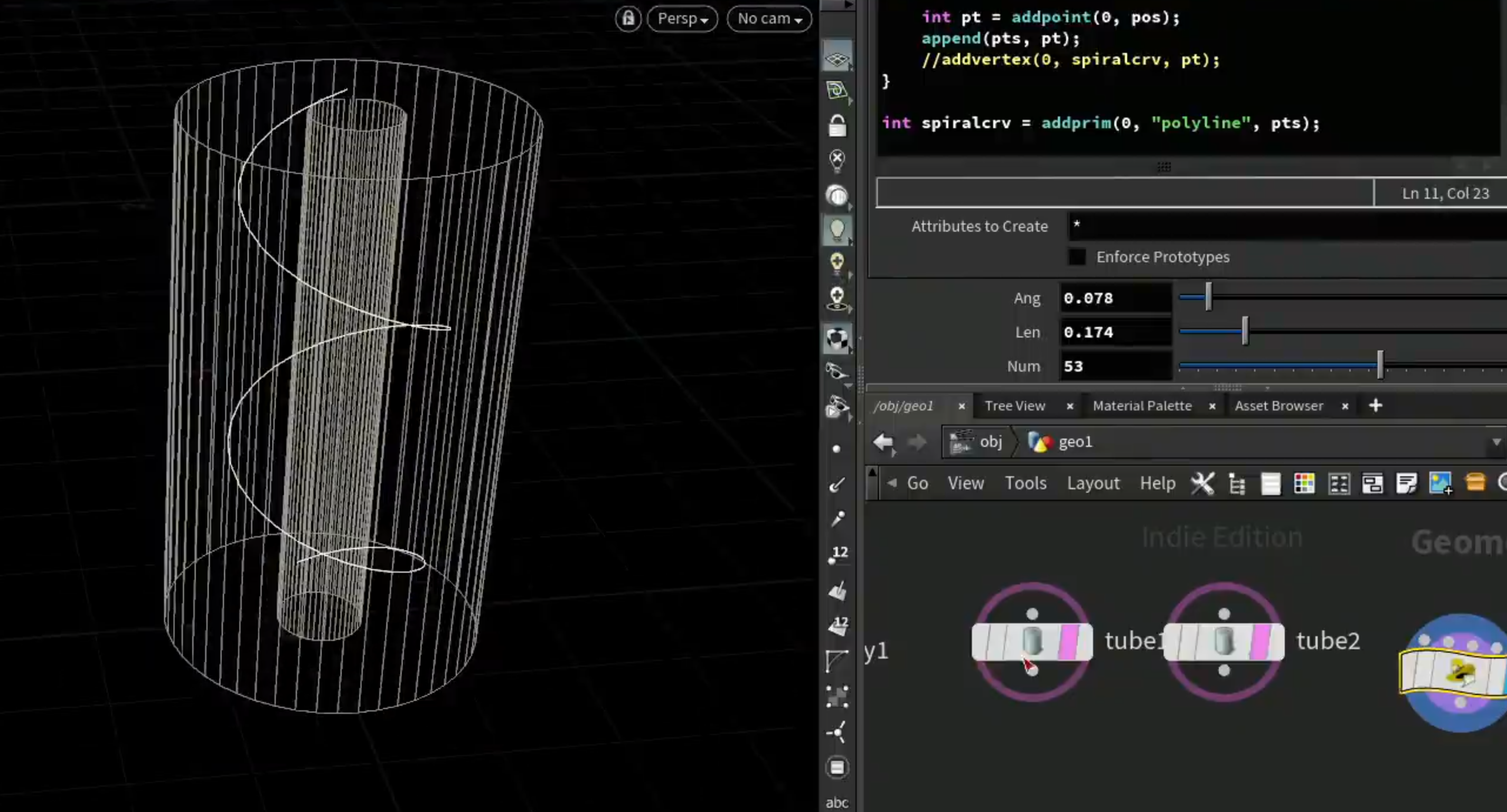Click the Ang value input field
The width and height of the screenshot is (1507, 812).
click(x=1114, y=298)
